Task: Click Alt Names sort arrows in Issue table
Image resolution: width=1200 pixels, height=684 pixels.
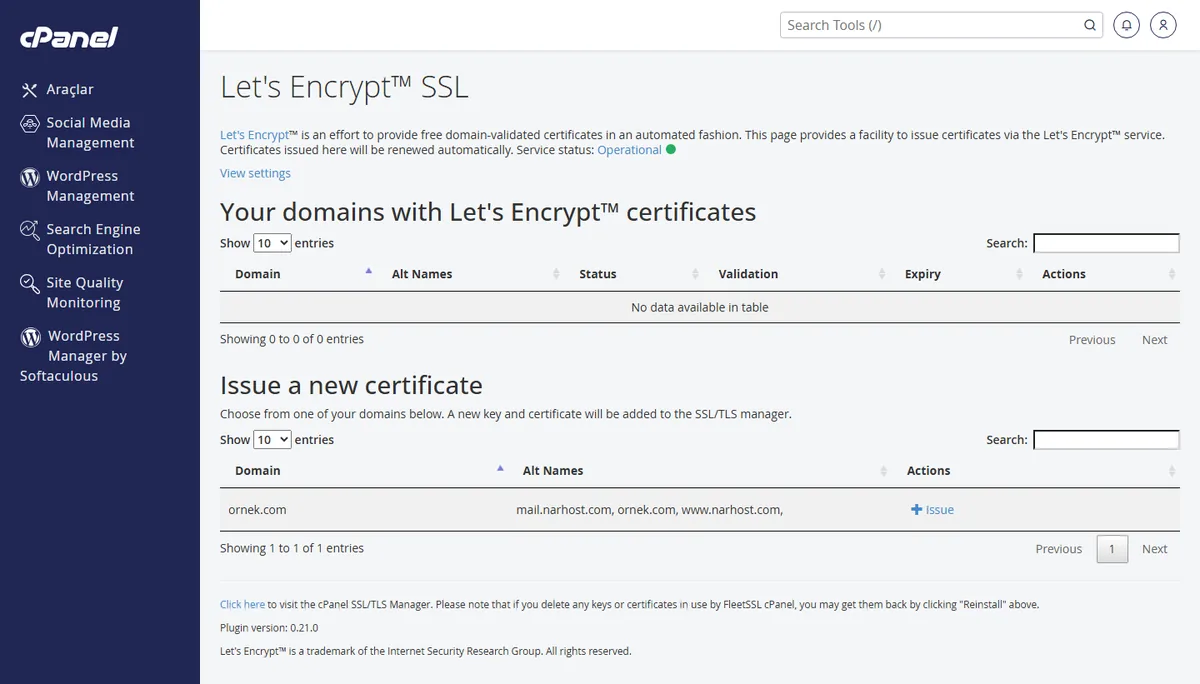Action: point(884,471)
